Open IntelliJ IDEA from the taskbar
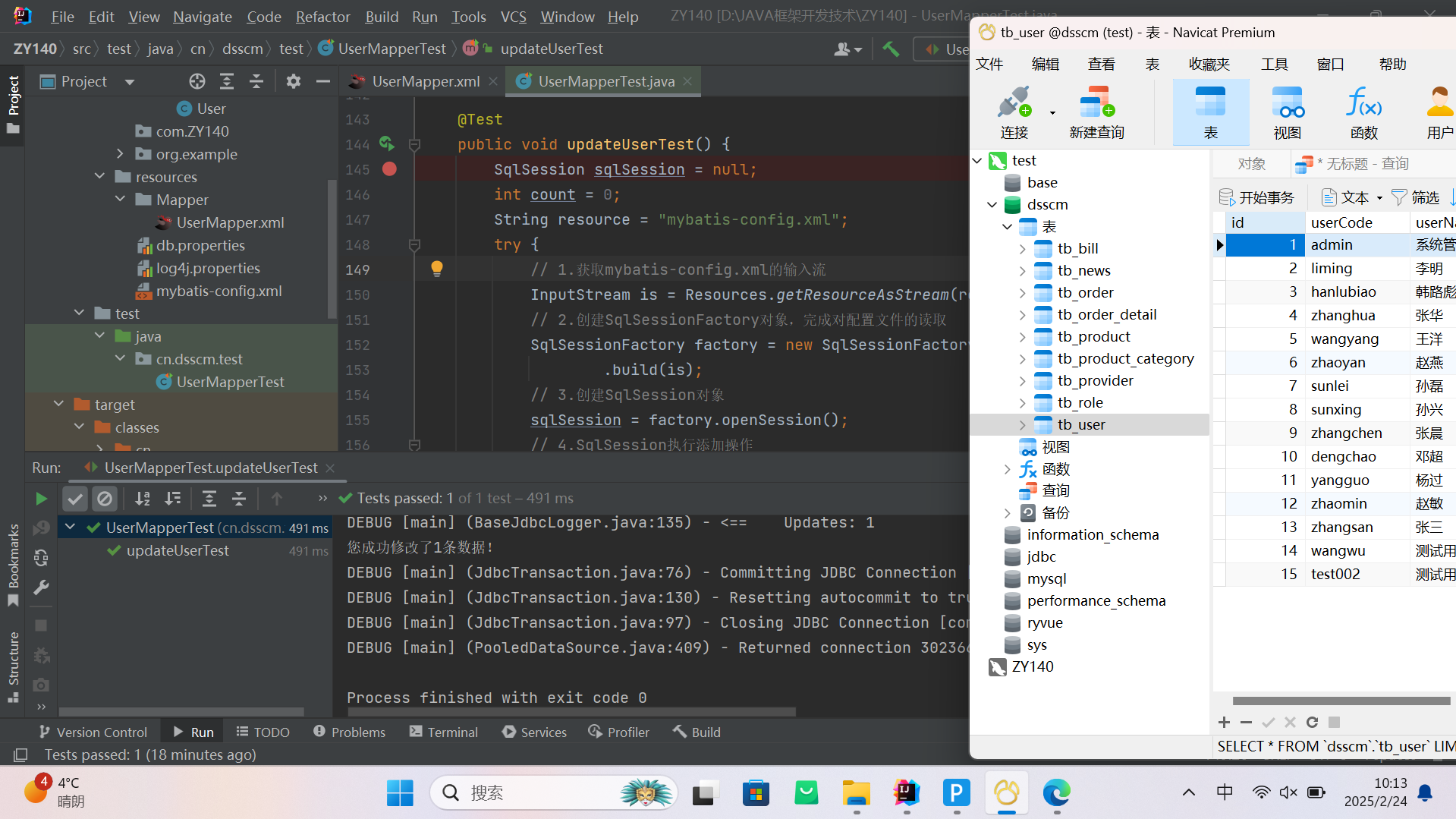1456x819 pixels. click(907, 793)
